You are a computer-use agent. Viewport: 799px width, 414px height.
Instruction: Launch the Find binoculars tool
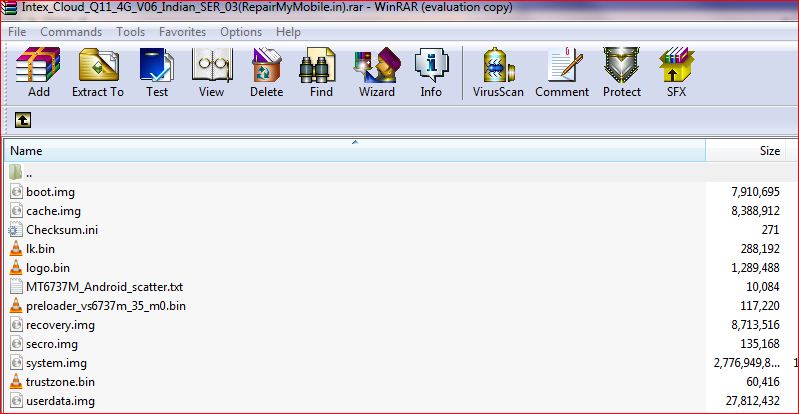point(321,73)
